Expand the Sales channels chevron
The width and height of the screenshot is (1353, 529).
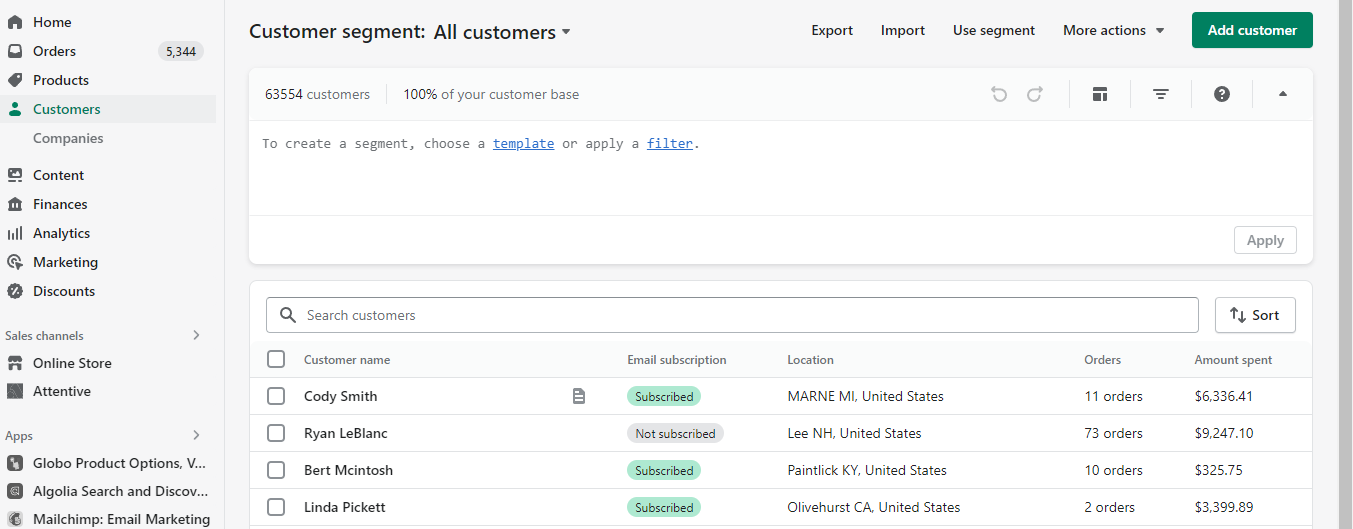[196, 336]
